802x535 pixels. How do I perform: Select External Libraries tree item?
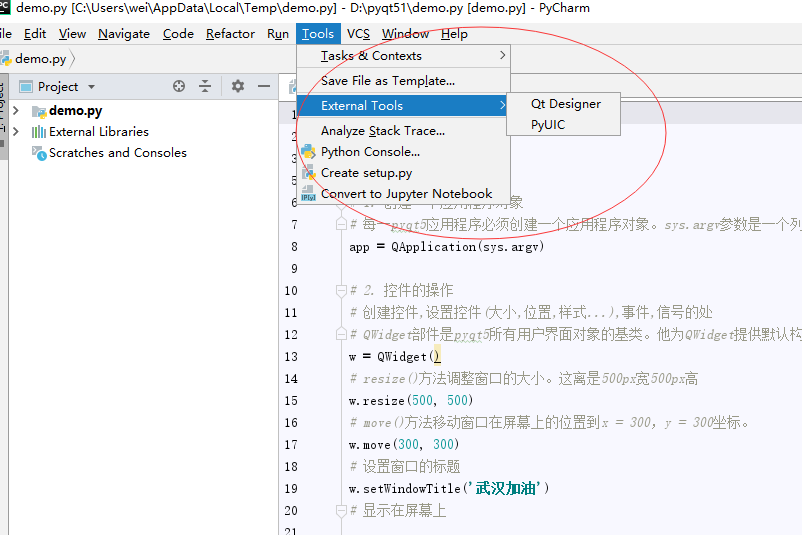99,132
